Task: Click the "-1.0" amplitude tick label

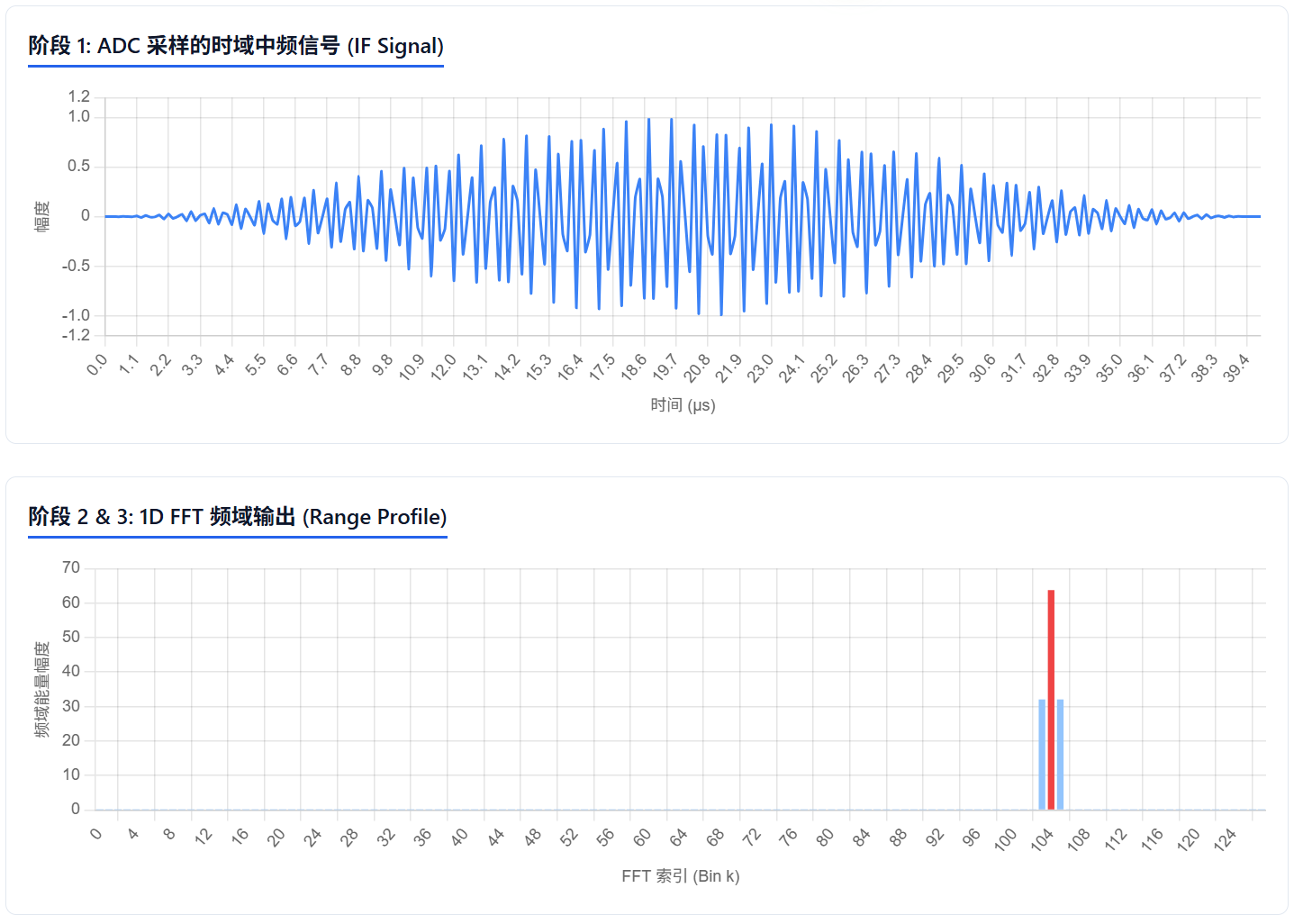Action: click(x=77, y=315)
